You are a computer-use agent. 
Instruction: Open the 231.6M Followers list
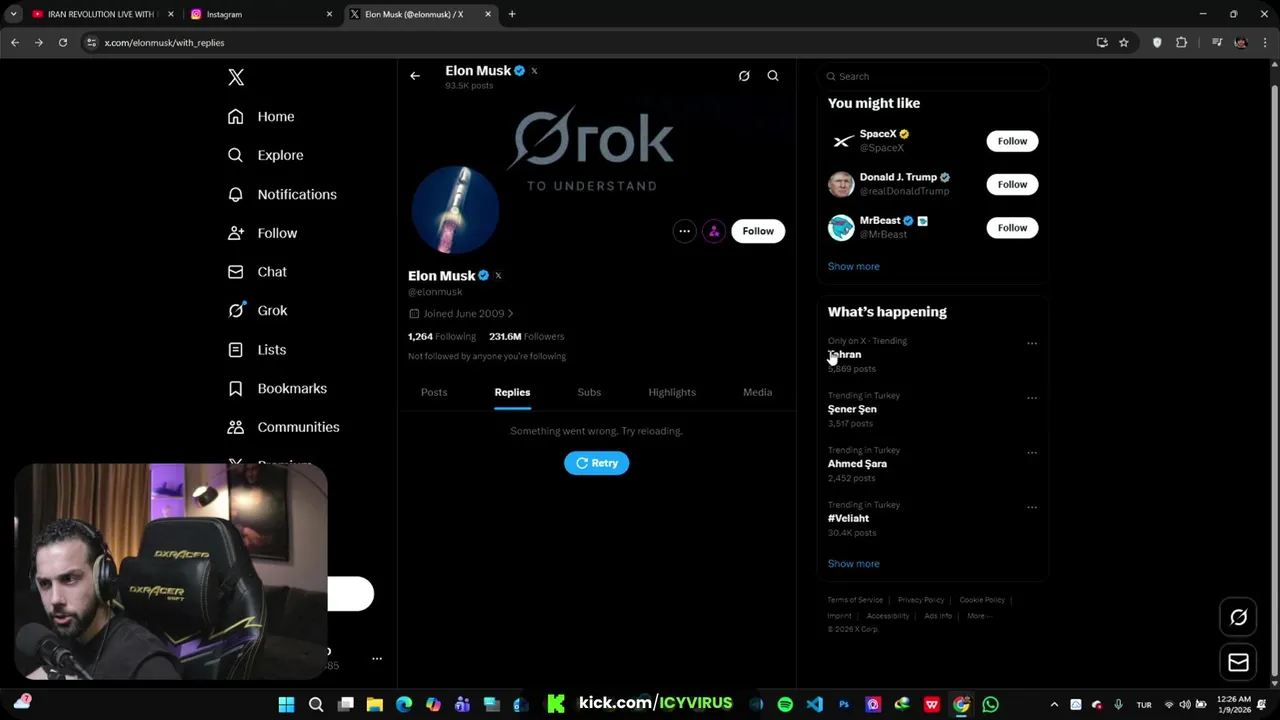pos(527,337)
